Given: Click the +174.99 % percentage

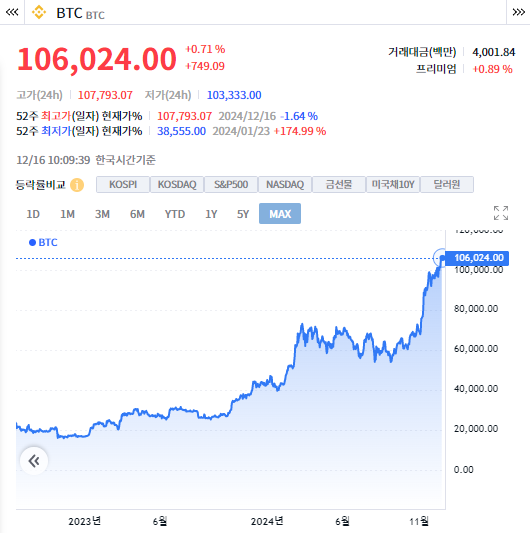Looking at the screenshot, I should click(x=300, y=131).
